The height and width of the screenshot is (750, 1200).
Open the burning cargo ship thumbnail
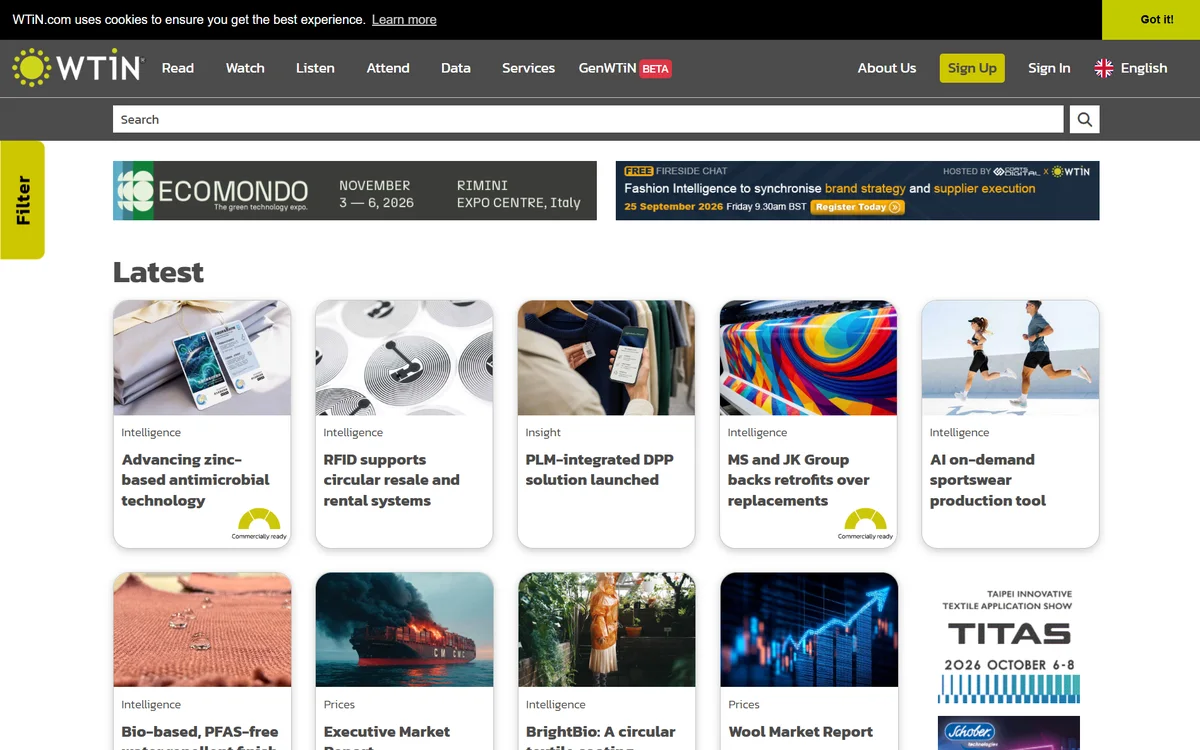(x=404, y=630)
